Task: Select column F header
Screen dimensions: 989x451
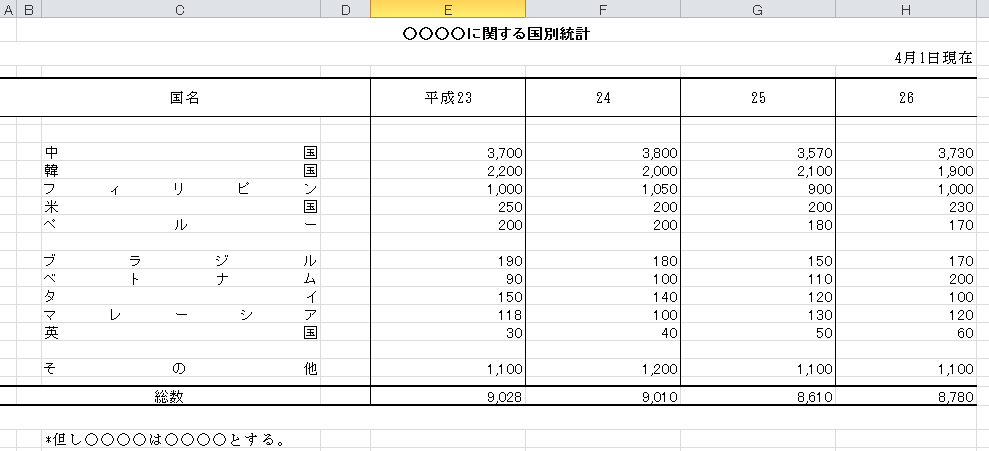Action: pyautogui.click(x=602, y=9)
